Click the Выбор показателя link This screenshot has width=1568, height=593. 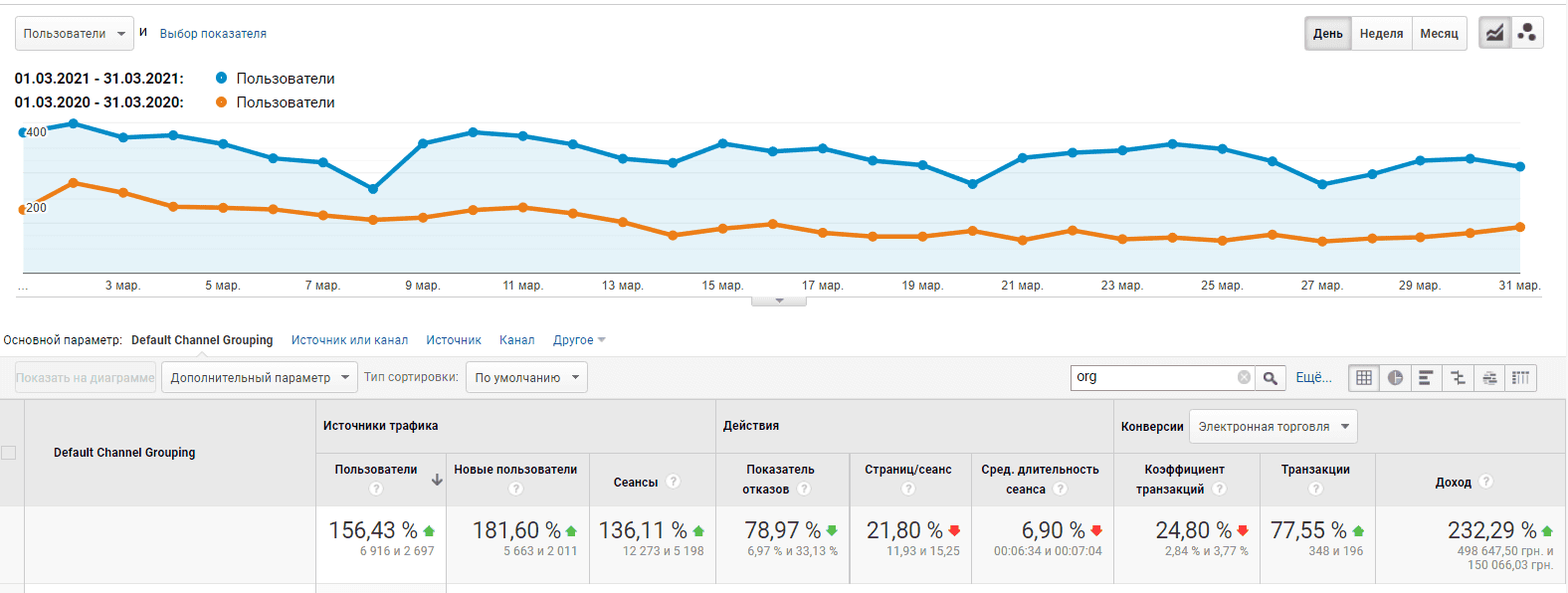[213, 33]
